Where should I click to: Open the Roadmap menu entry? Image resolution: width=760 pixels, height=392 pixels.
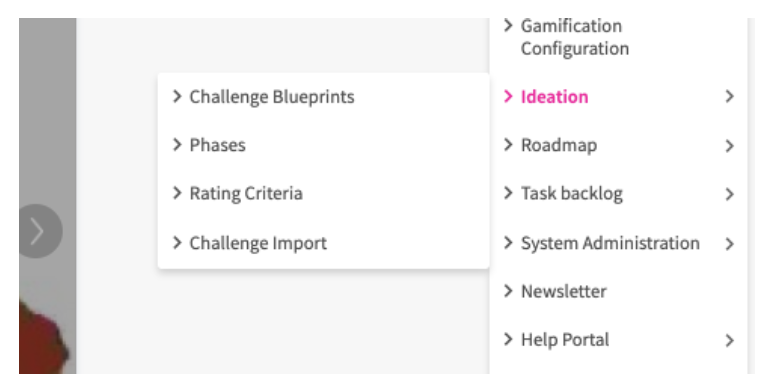559,145
